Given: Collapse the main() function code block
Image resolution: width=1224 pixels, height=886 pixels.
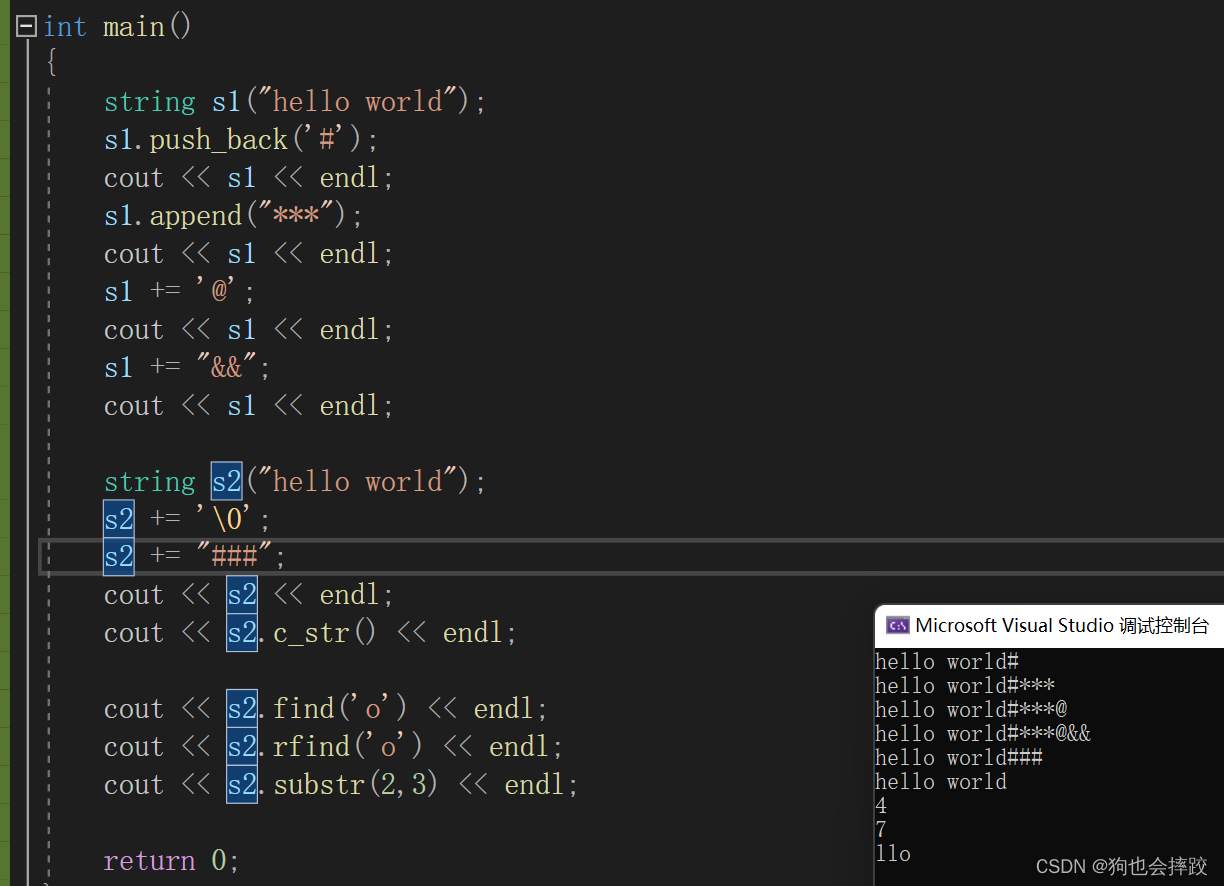Looking at the screenshot, I should 27,27.
